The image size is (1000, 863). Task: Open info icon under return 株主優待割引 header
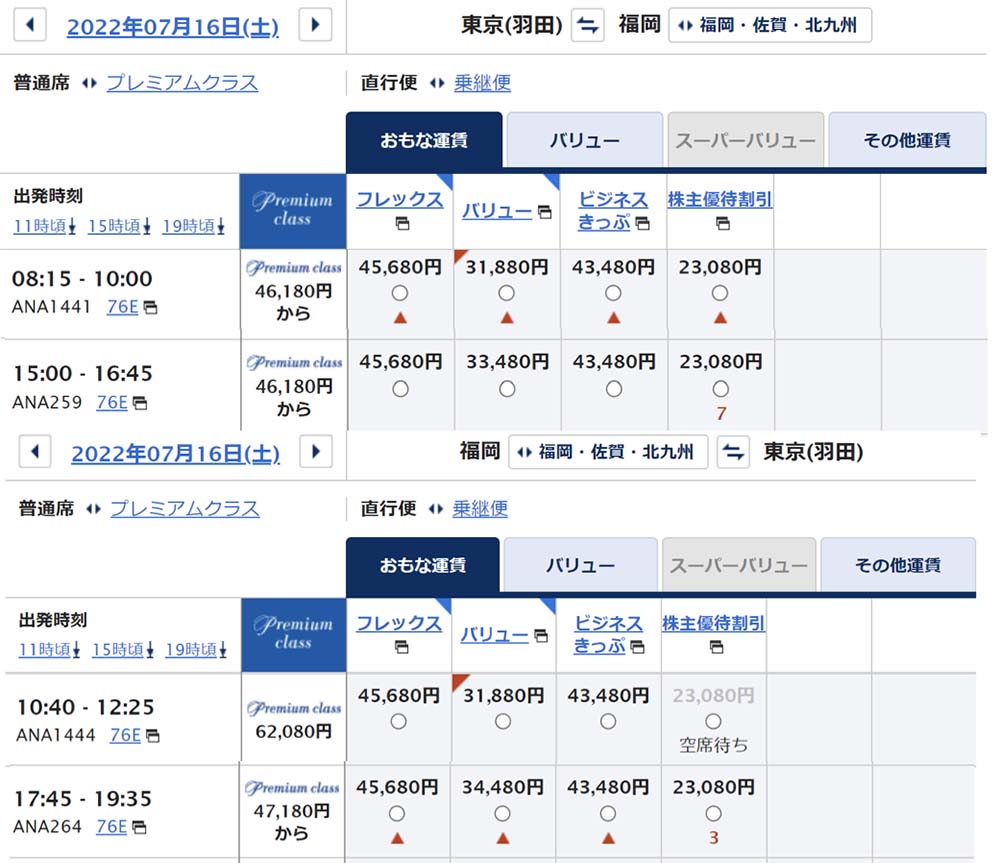tap(717, 648)
